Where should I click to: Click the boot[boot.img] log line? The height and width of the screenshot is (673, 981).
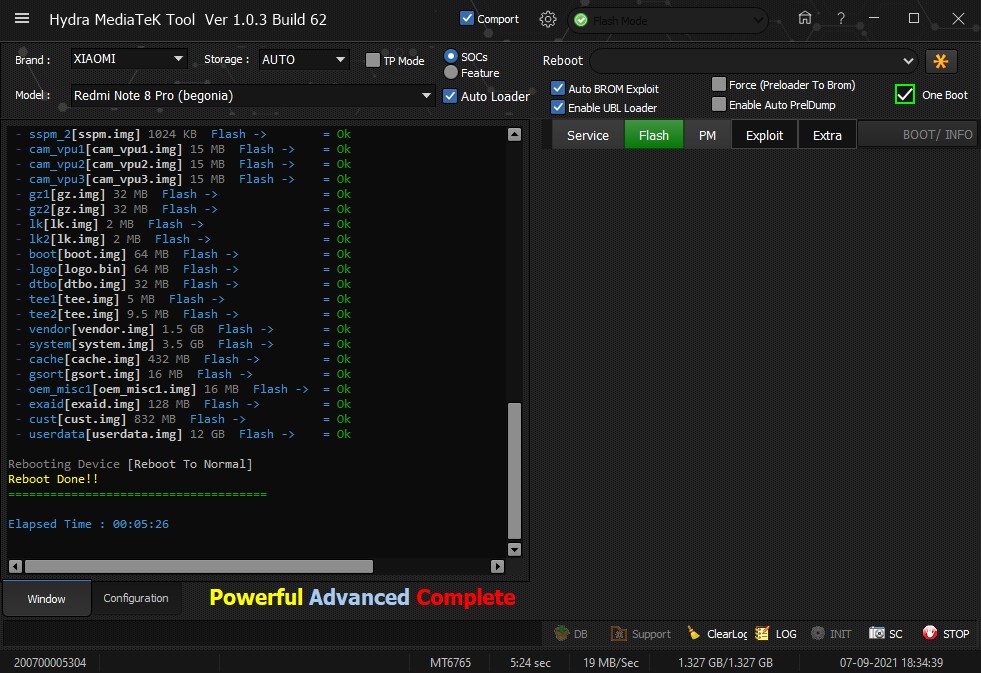pyautogui.click(x=183, y=254)
